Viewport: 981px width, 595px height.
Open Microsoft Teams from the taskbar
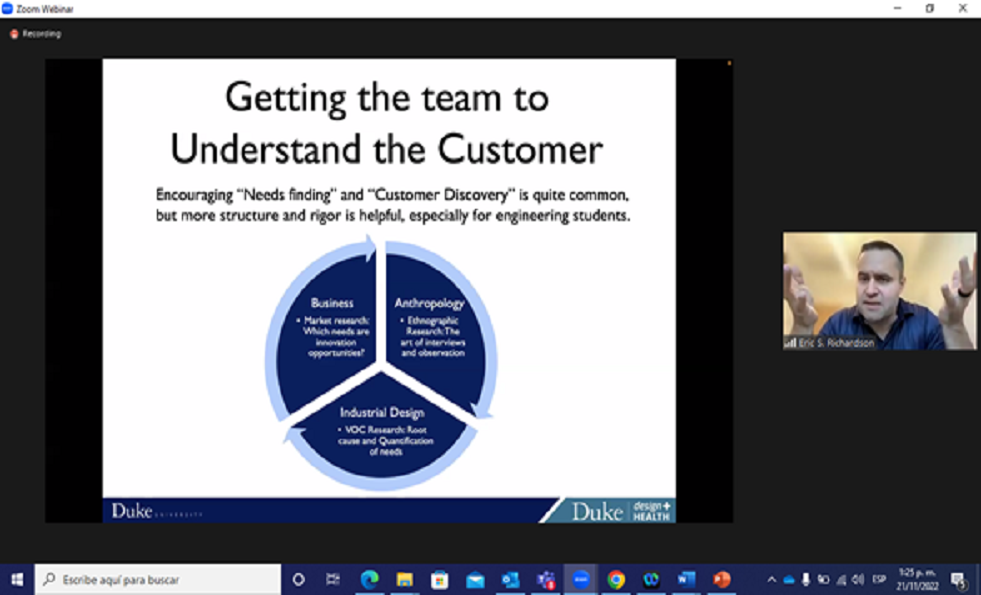pos(546,579)
